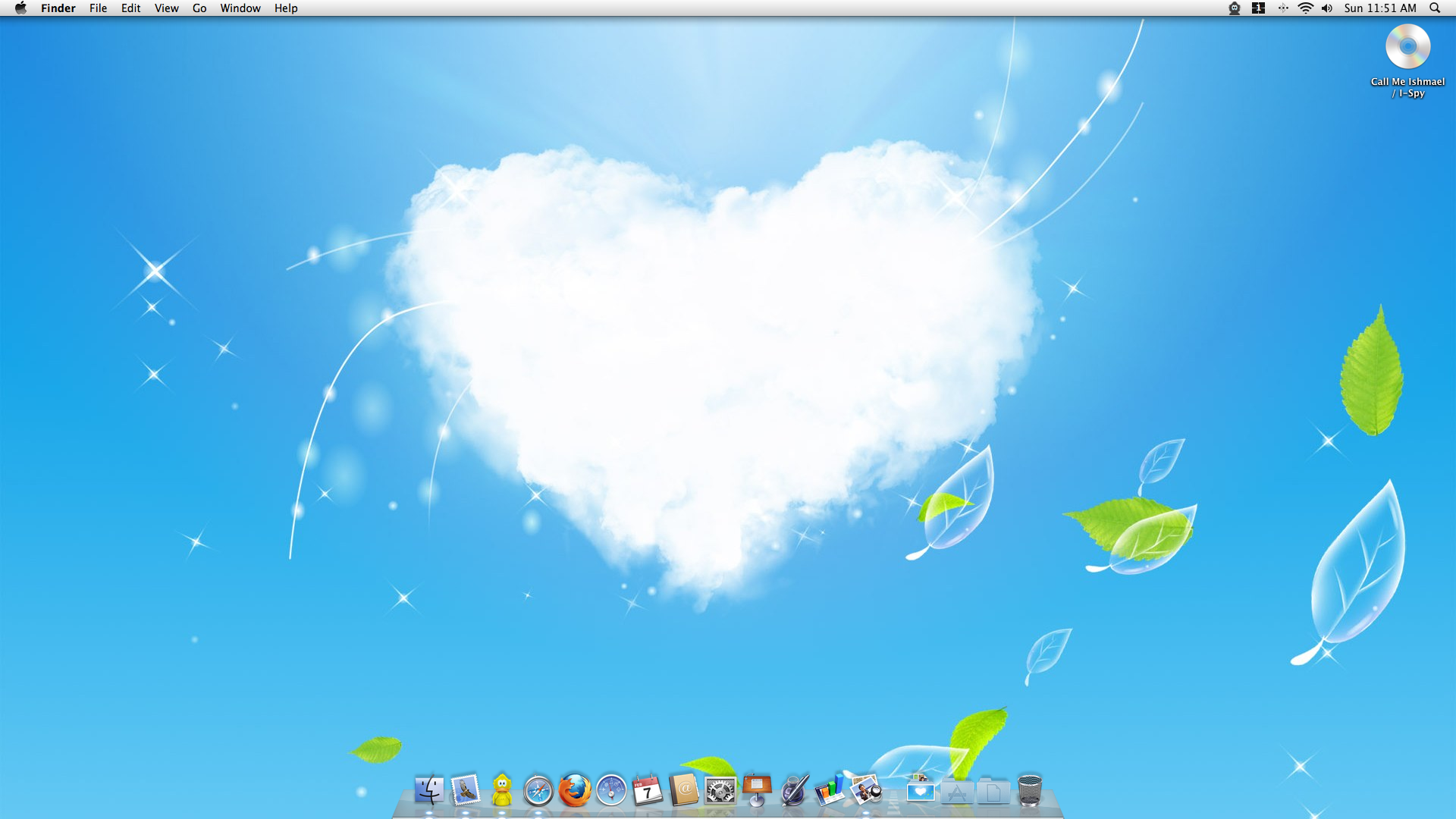Open Finder from the dock
1456x819 pixels.
point(429,791)
